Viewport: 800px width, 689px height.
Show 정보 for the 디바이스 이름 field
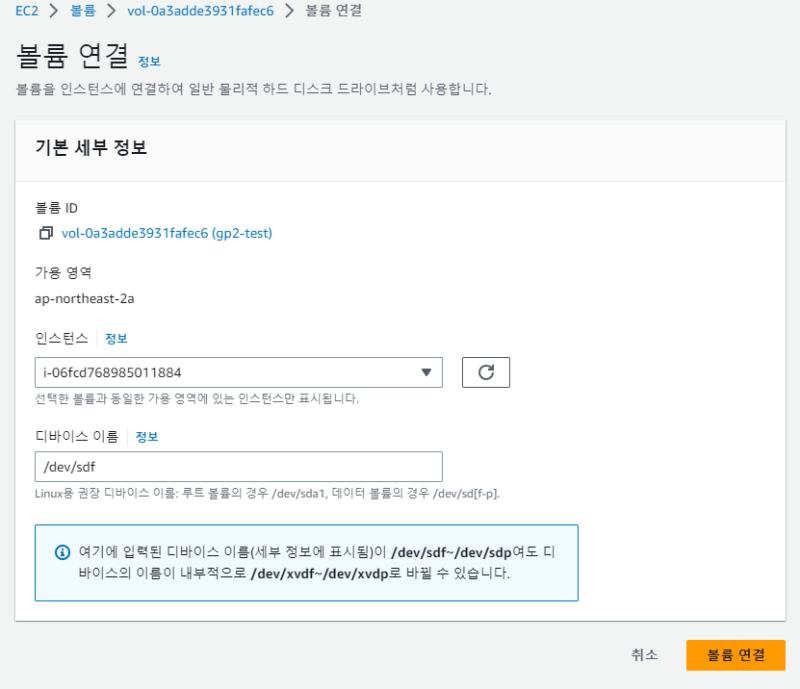[x=147, y=437]
